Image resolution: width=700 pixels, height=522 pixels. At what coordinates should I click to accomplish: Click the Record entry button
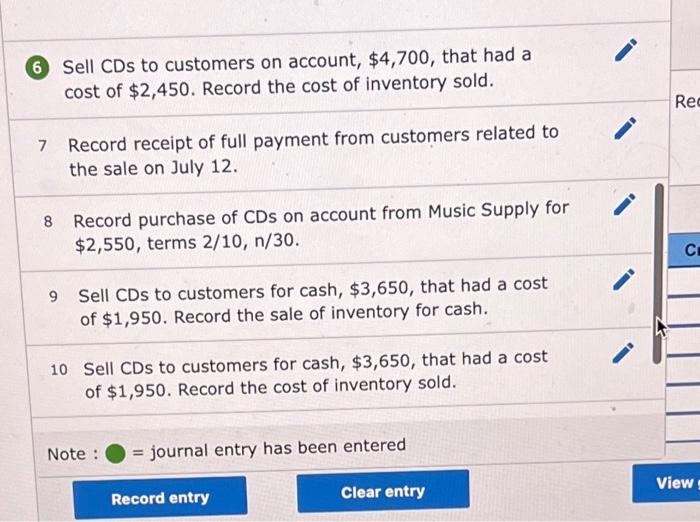(x=160, y=498)
